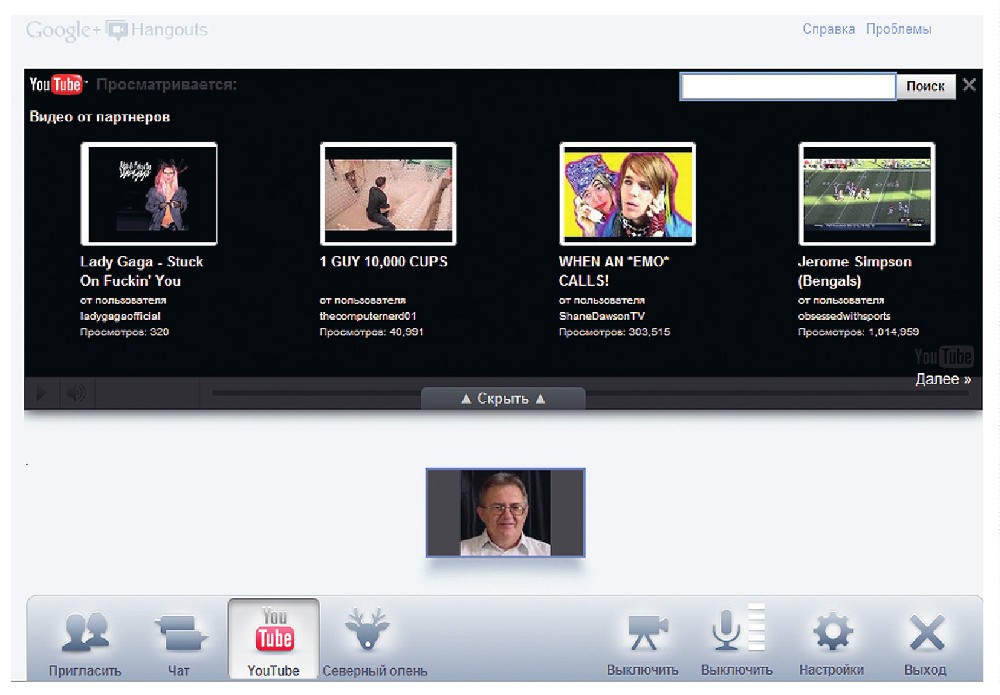
Task: Collapse the video panel with Скрыть
Action: click(x=503, y=398)
